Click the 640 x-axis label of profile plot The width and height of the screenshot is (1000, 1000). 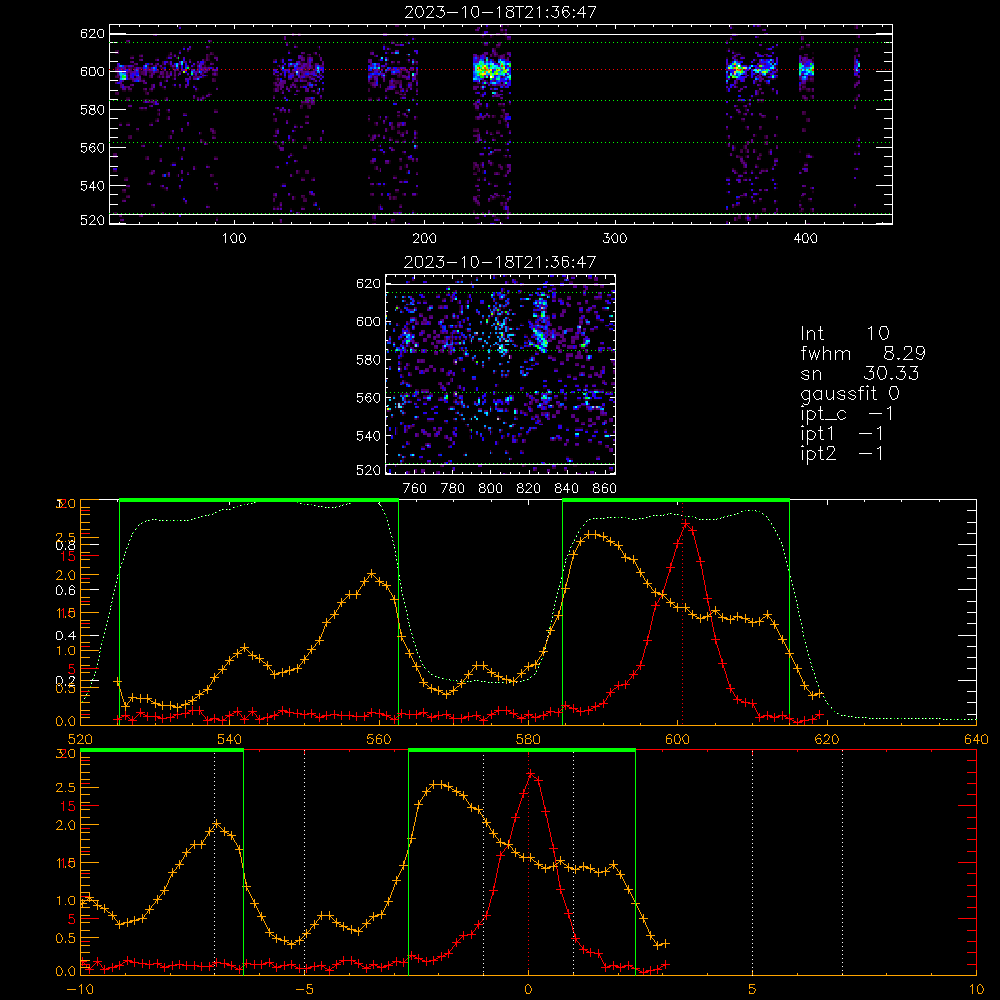pyautogui.click(x=976, y=740)
